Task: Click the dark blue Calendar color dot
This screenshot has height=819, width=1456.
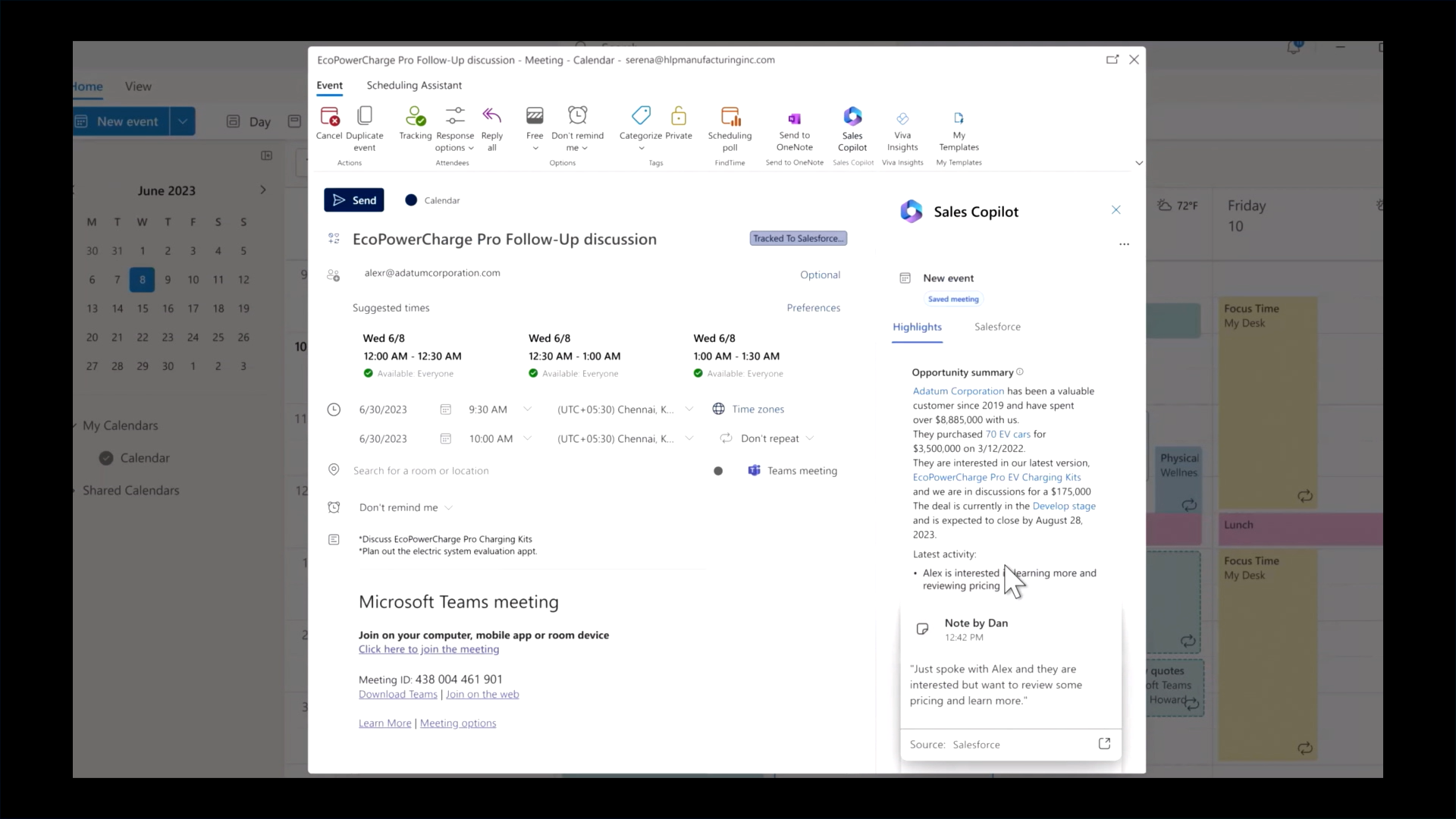Action: click(x=411, y=200)
